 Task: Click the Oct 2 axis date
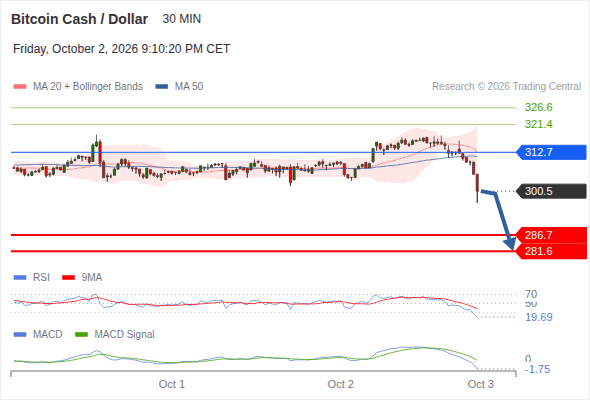[341, 384]
